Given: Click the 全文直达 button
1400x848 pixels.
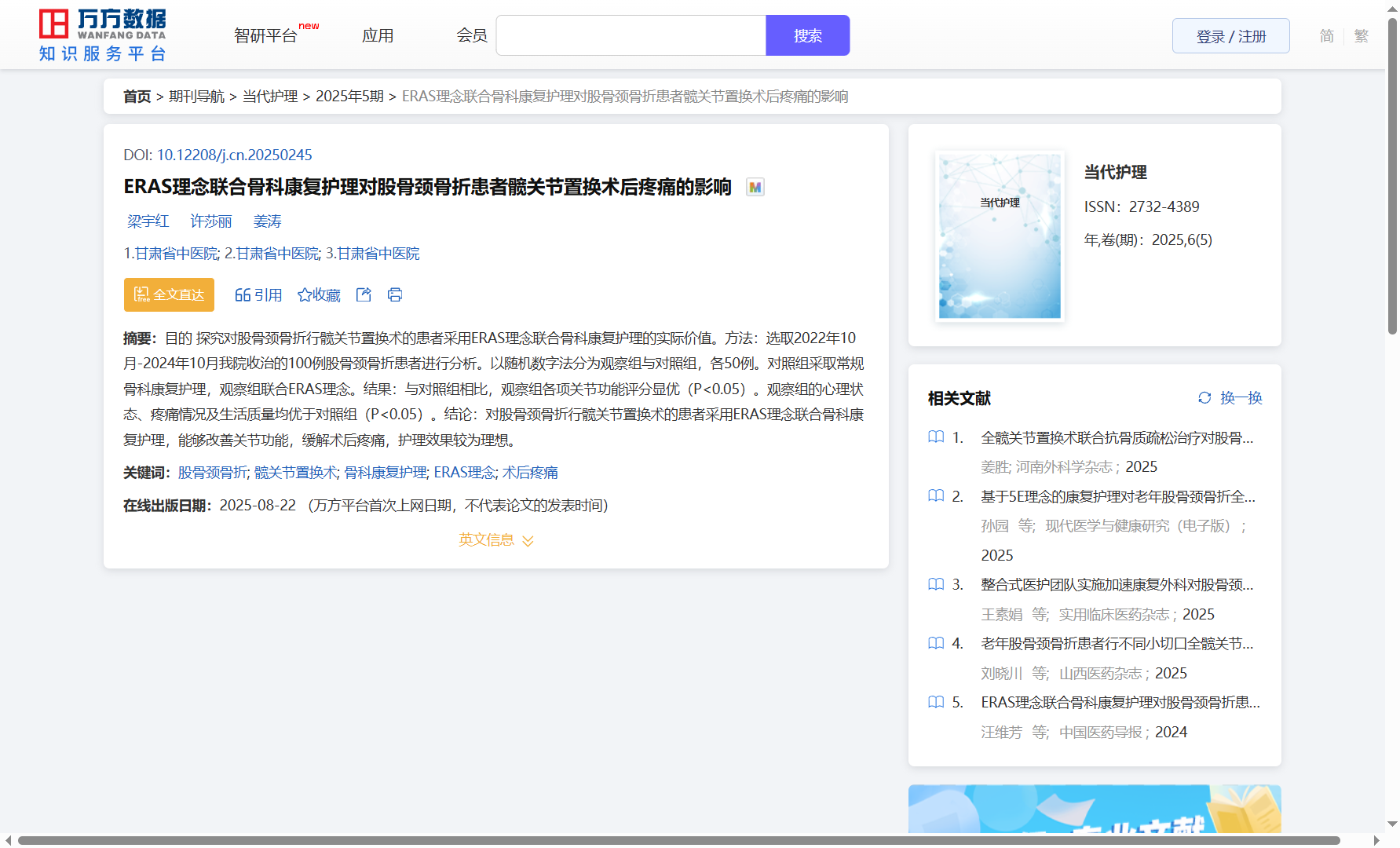Looking at the screenshot, I should tap(169, 294).
